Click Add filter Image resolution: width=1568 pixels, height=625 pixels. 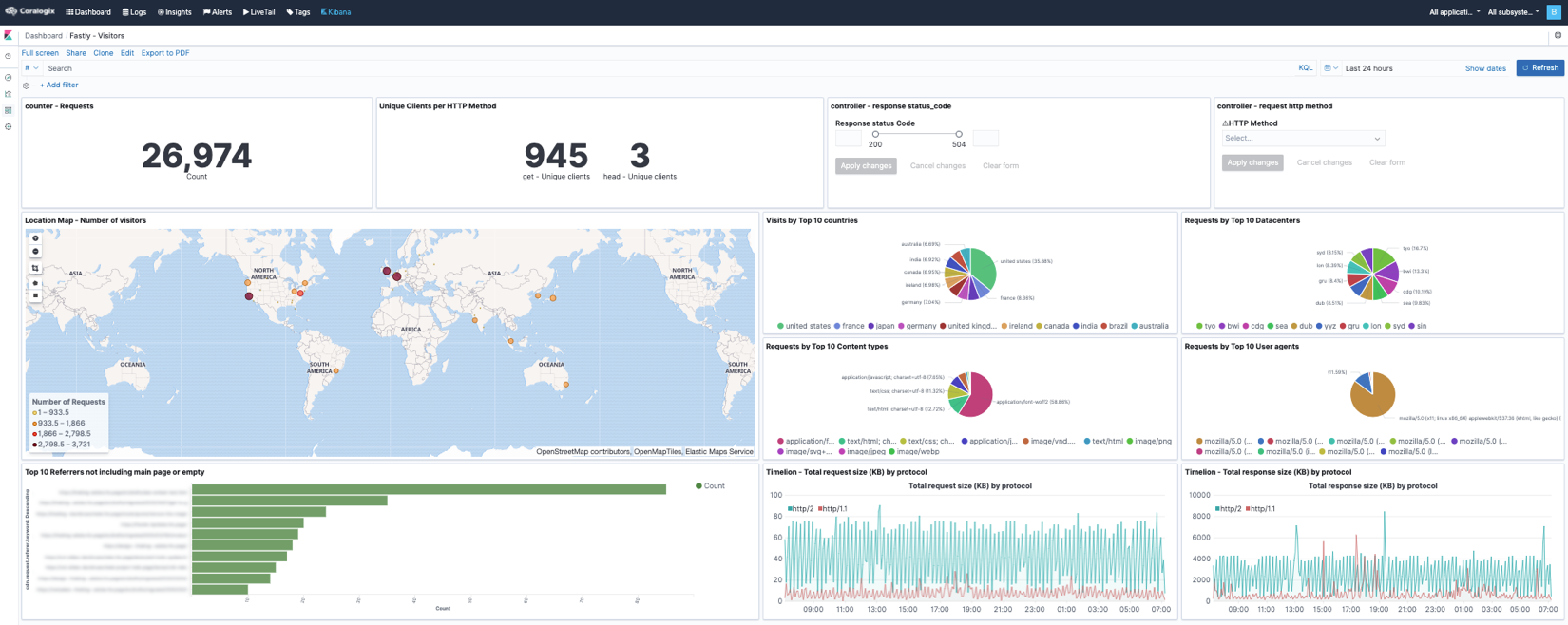pos(59,85)
